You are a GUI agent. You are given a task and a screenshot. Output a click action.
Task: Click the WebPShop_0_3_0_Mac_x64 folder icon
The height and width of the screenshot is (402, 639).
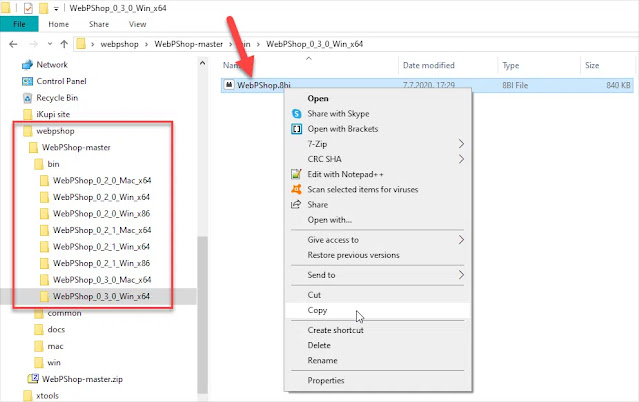(x=44, y=280)
